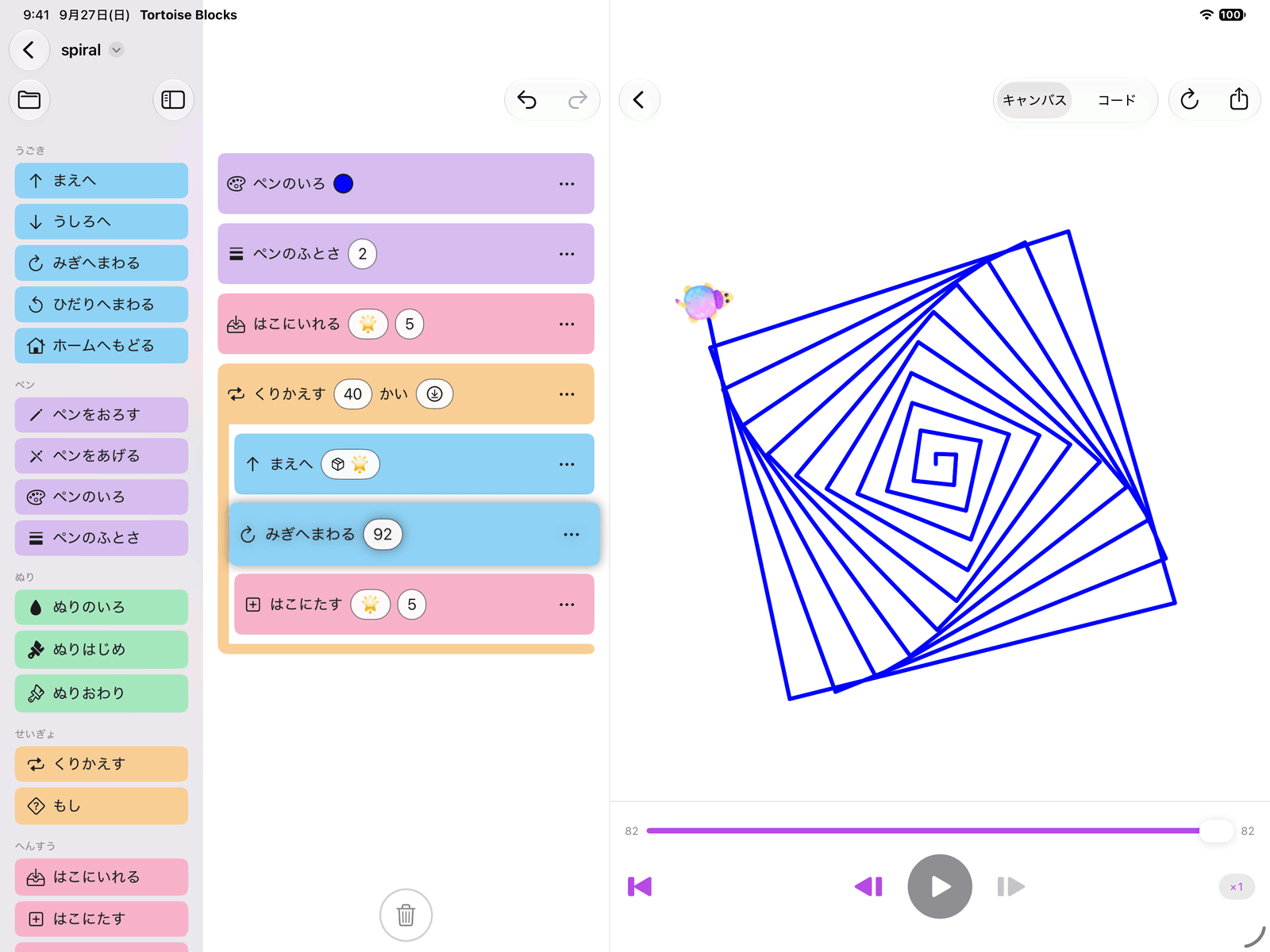
Task: Undo the last block edit
Action: [x=527, y=100]
